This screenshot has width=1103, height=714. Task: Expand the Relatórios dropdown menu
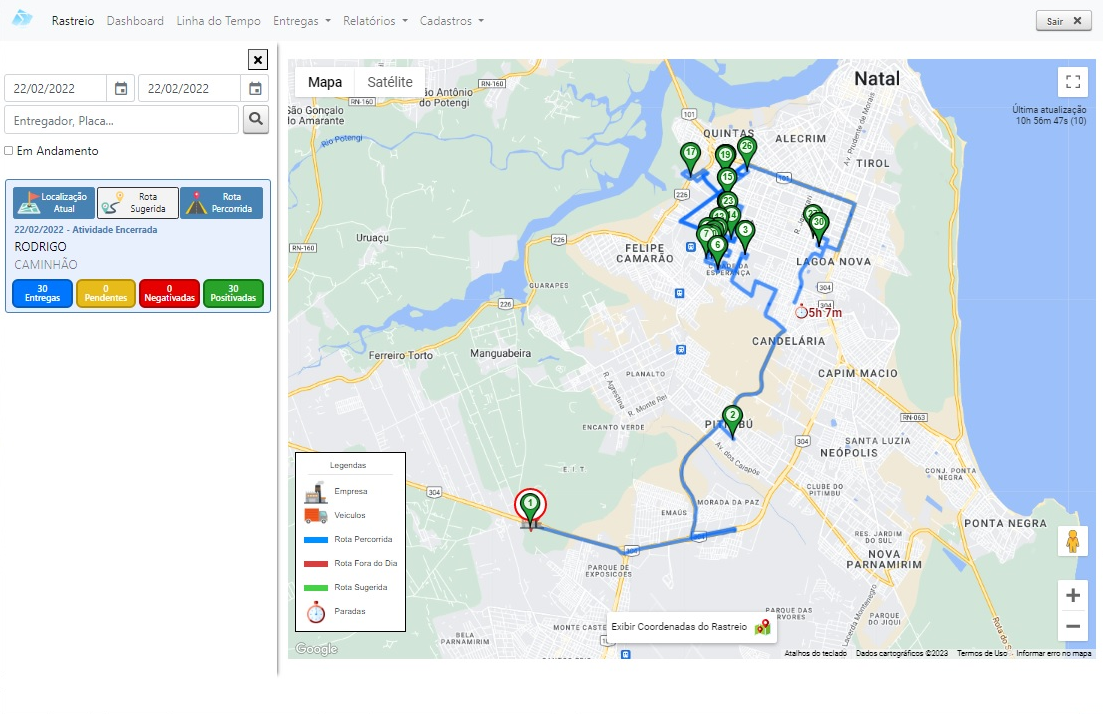375,21
